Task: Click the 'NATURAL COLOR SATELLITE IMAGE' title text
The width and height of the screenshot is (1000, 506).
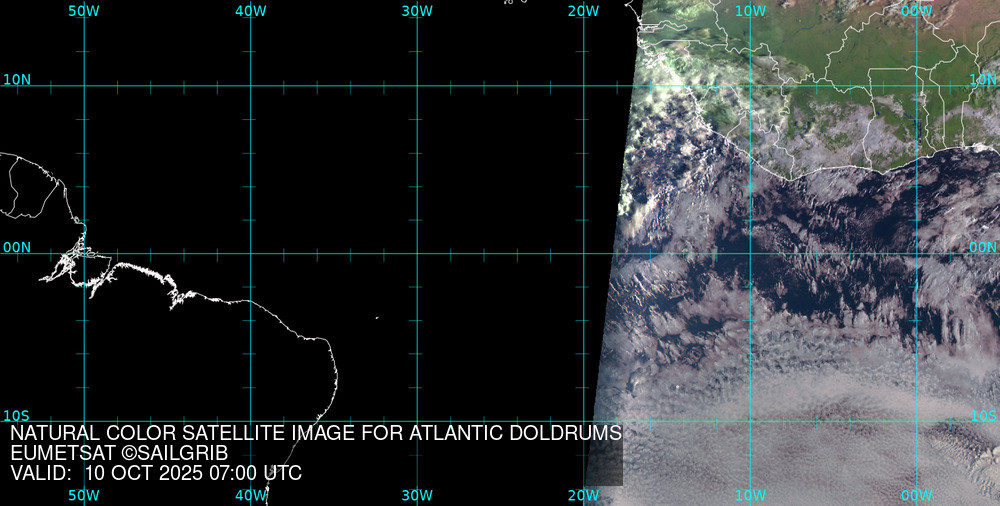Action: point(316,434)
